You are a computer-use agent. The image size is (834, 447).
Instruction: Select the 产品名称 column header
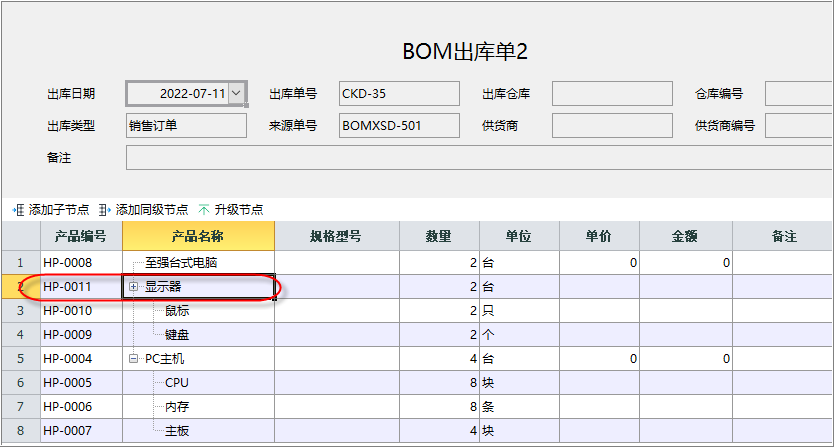click(198, 236)
